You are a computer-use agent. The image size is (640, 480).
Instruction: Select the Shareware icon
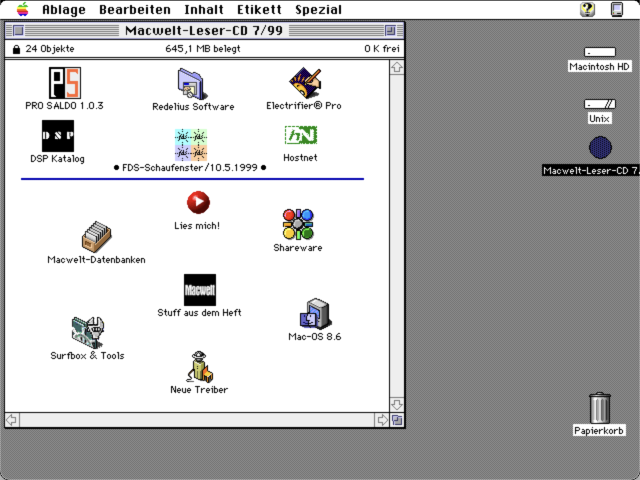pyautogui.click(x=298, y=224)
